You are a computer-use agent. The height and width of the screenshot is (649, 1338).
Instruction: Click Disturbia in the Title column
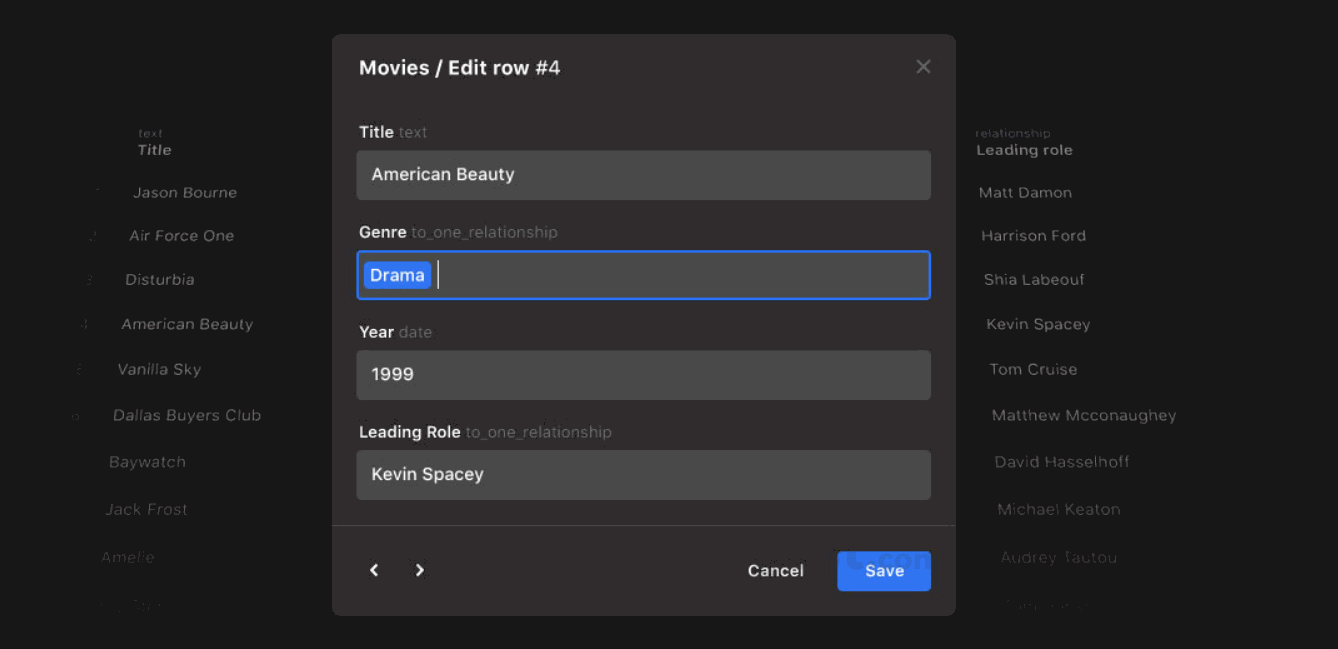160,280
